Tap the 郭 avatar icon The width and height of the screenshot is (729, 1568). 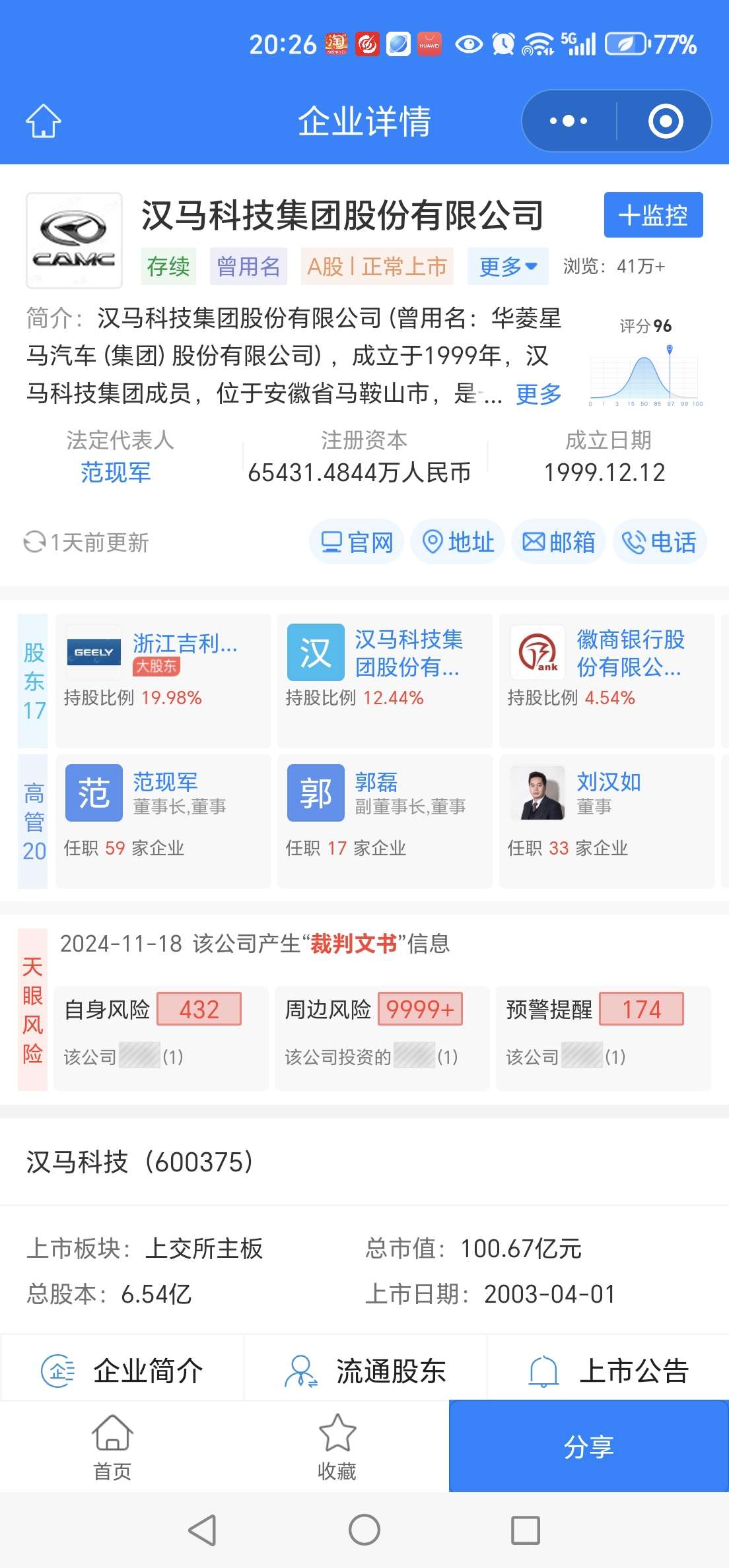pyautogui.click(x=316, y=793)
